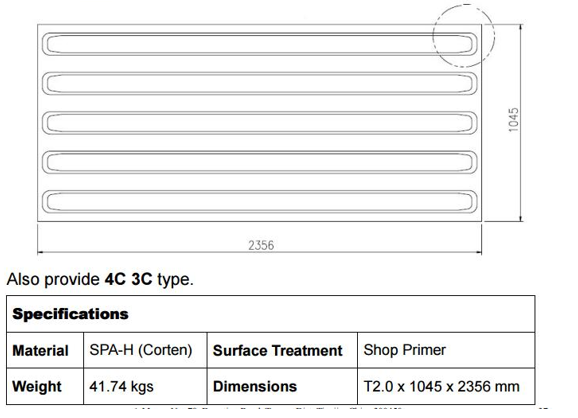Select the top corrugation rib in drawing

(260, 44)
